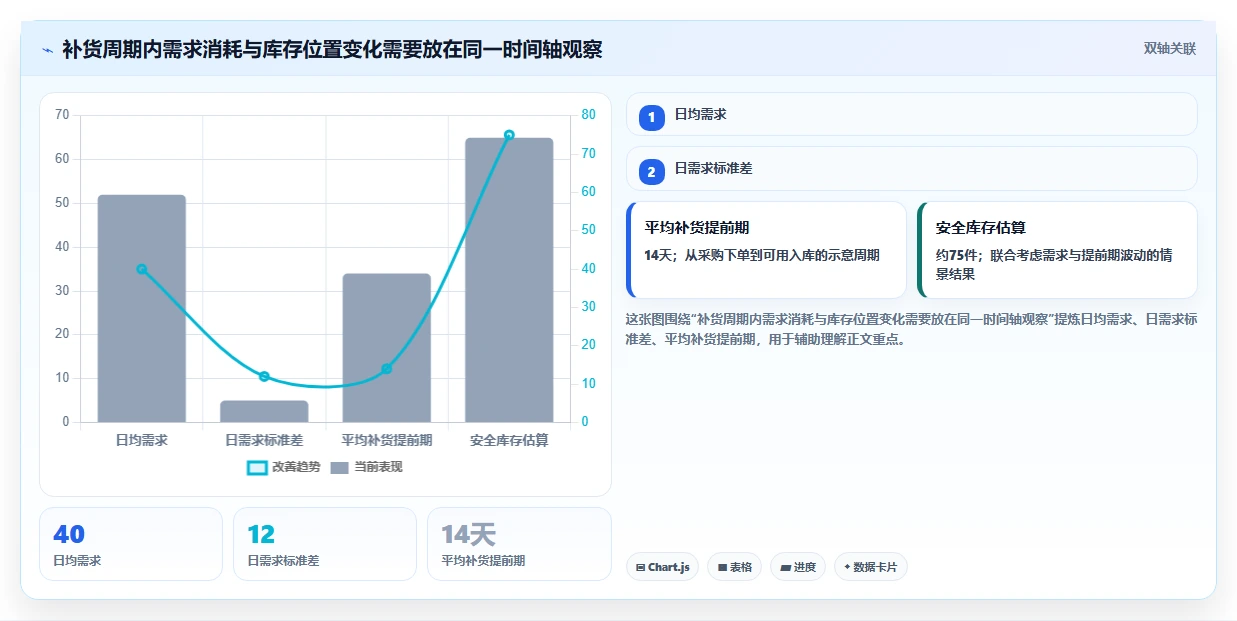Click the 安全库存估算 gray bar

[509, 280]
